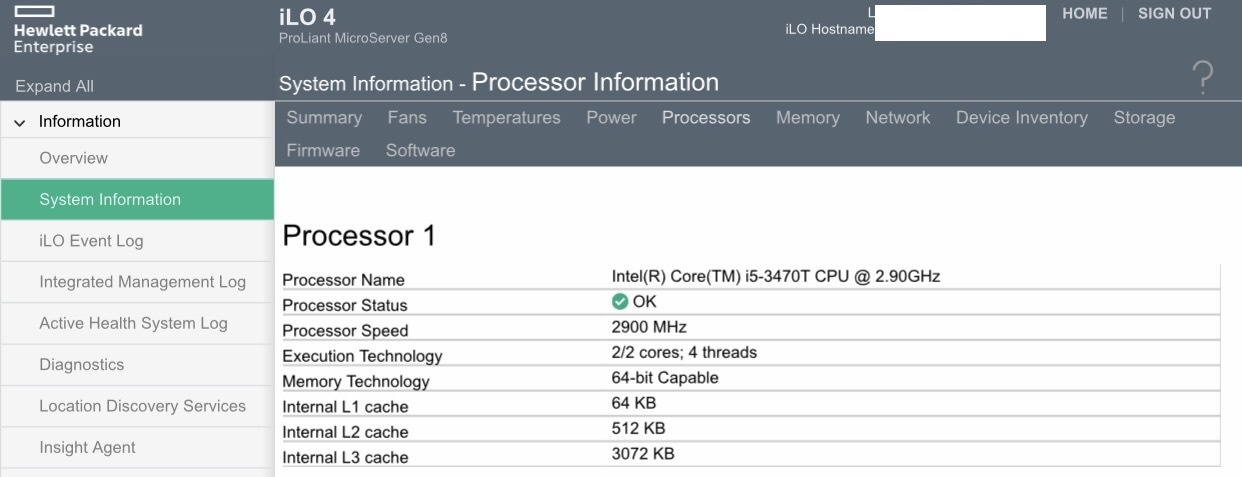The width and height of the screenshot is (1242, 477).
Task: Open the iLO Event Log item
Action: pyautogui.click(x=91, y=241)
